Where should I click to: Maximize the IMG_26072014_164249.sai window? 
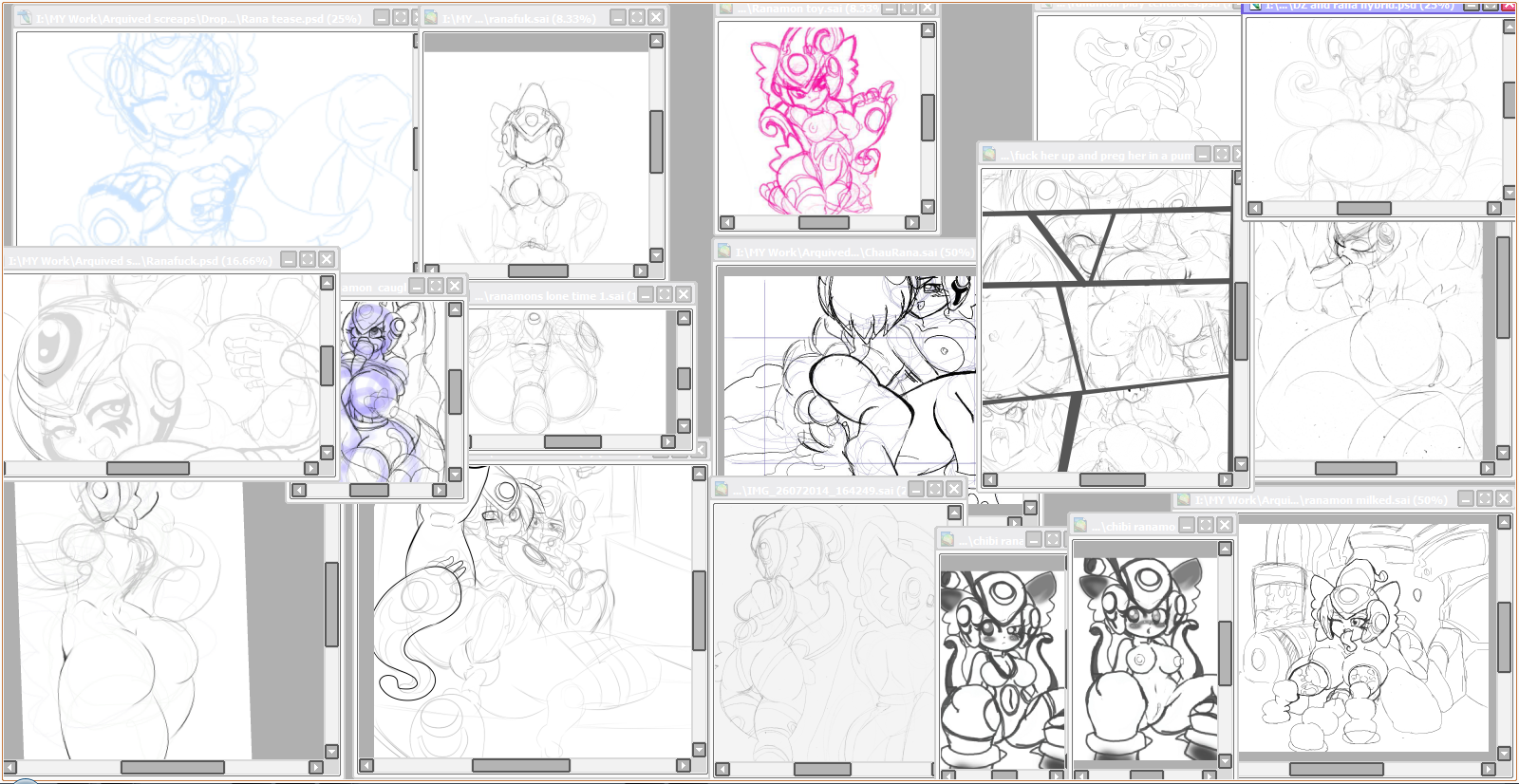935,489
